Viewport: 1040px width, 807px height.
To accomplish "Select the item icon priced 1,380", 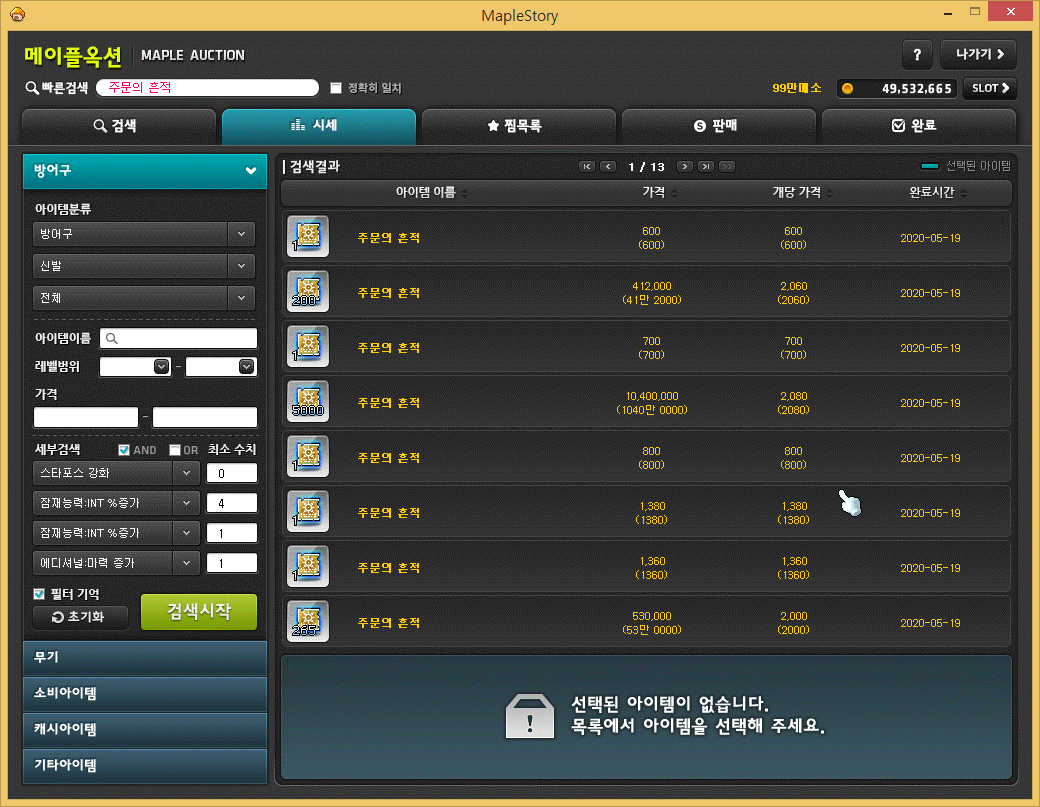I will (x=308, y=512).
